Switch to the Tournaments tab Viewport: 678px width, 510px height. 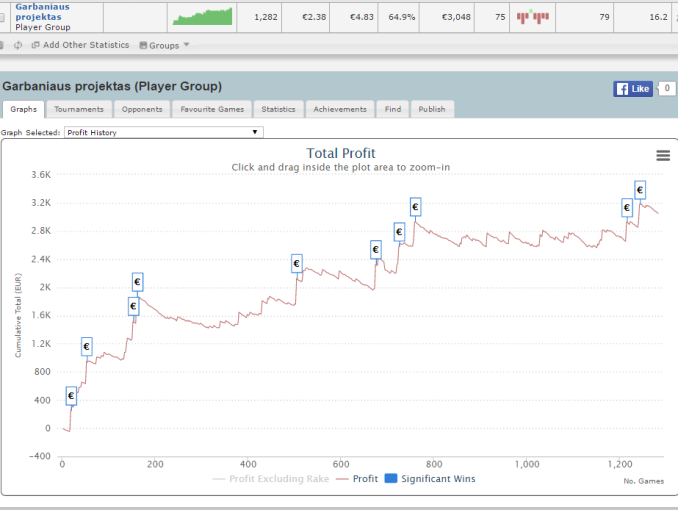click(78, 109)
